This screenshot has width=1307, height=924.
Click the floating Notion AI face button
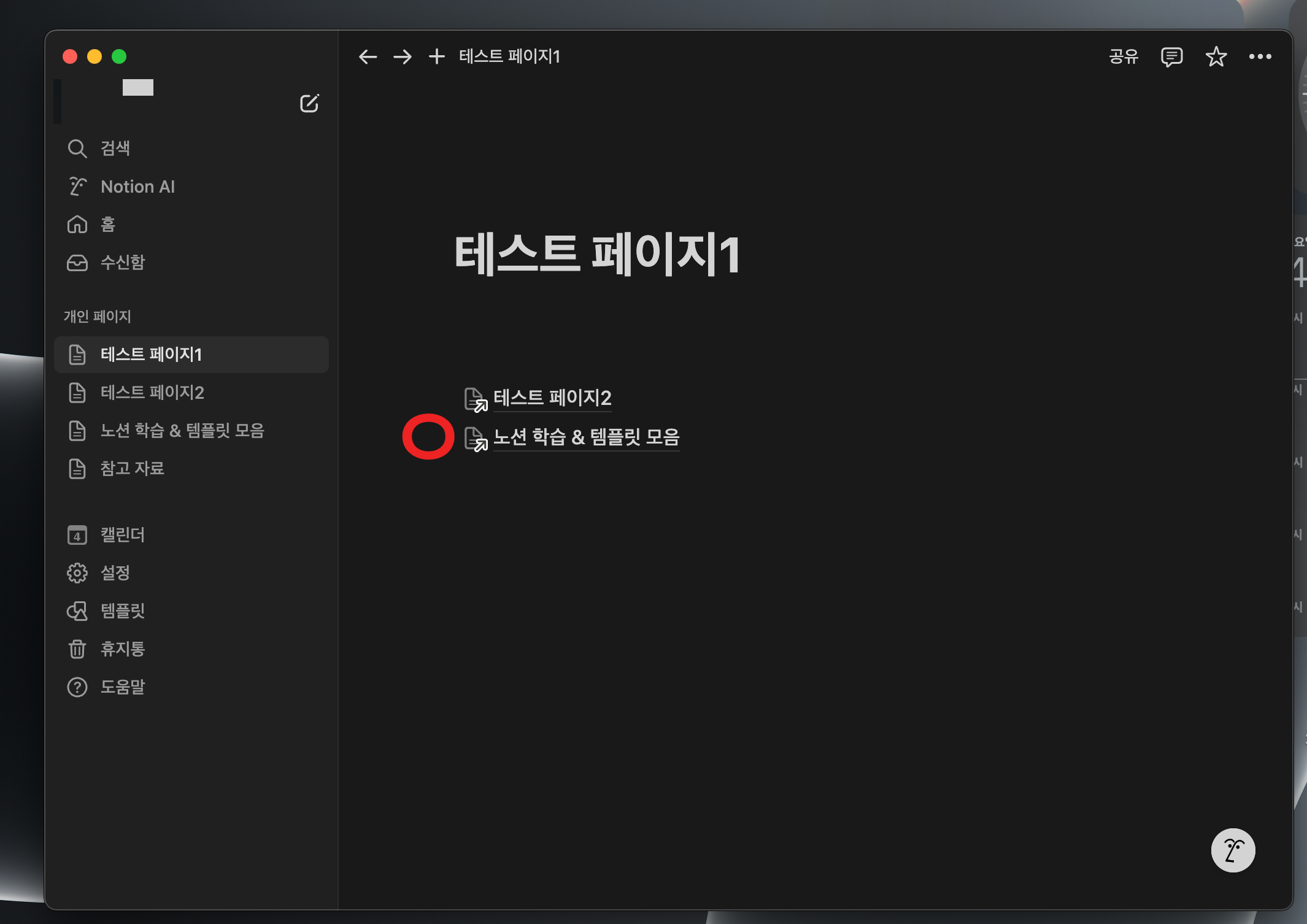pyautogui.click(x=1233, y=850)
